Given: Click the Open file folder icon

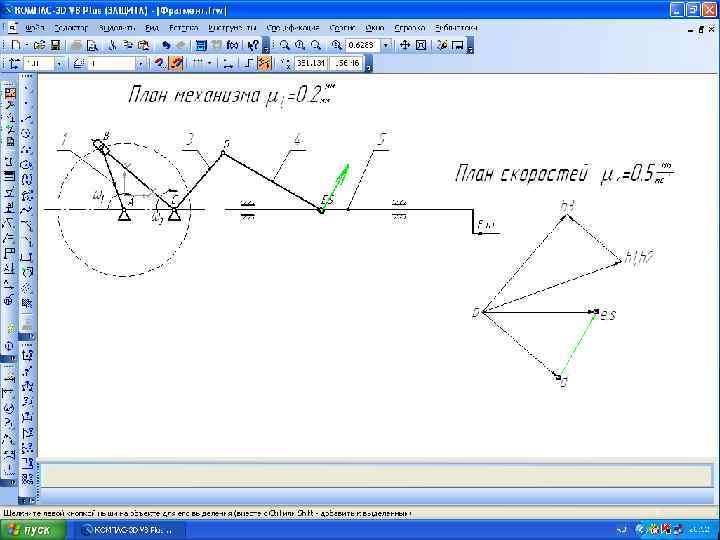Looking at the screenshot, I should click(x=39, y=45).
